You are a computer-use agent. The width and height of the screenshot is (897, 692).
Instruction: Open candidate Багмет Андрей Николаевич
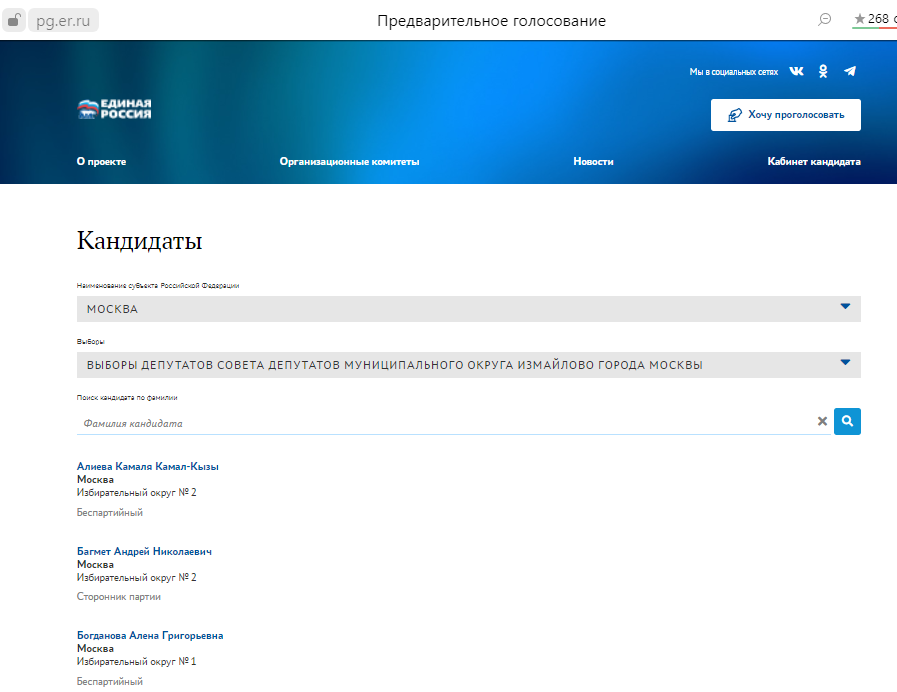point(144,551)
